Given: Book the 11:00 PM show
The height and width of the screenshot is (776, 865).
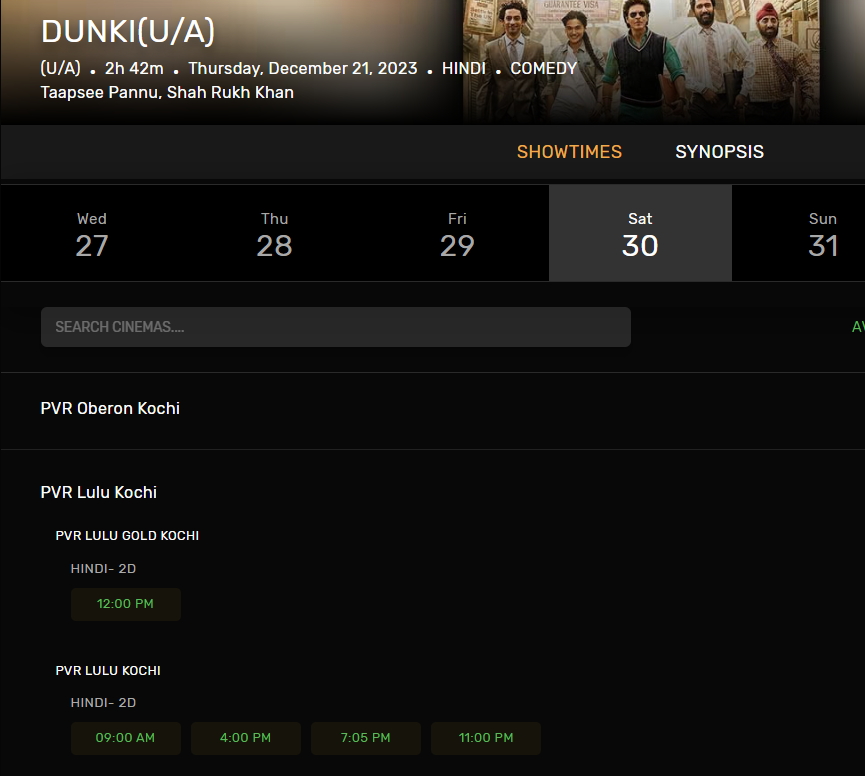Looking at the screenshot, I should coord(486,738).
